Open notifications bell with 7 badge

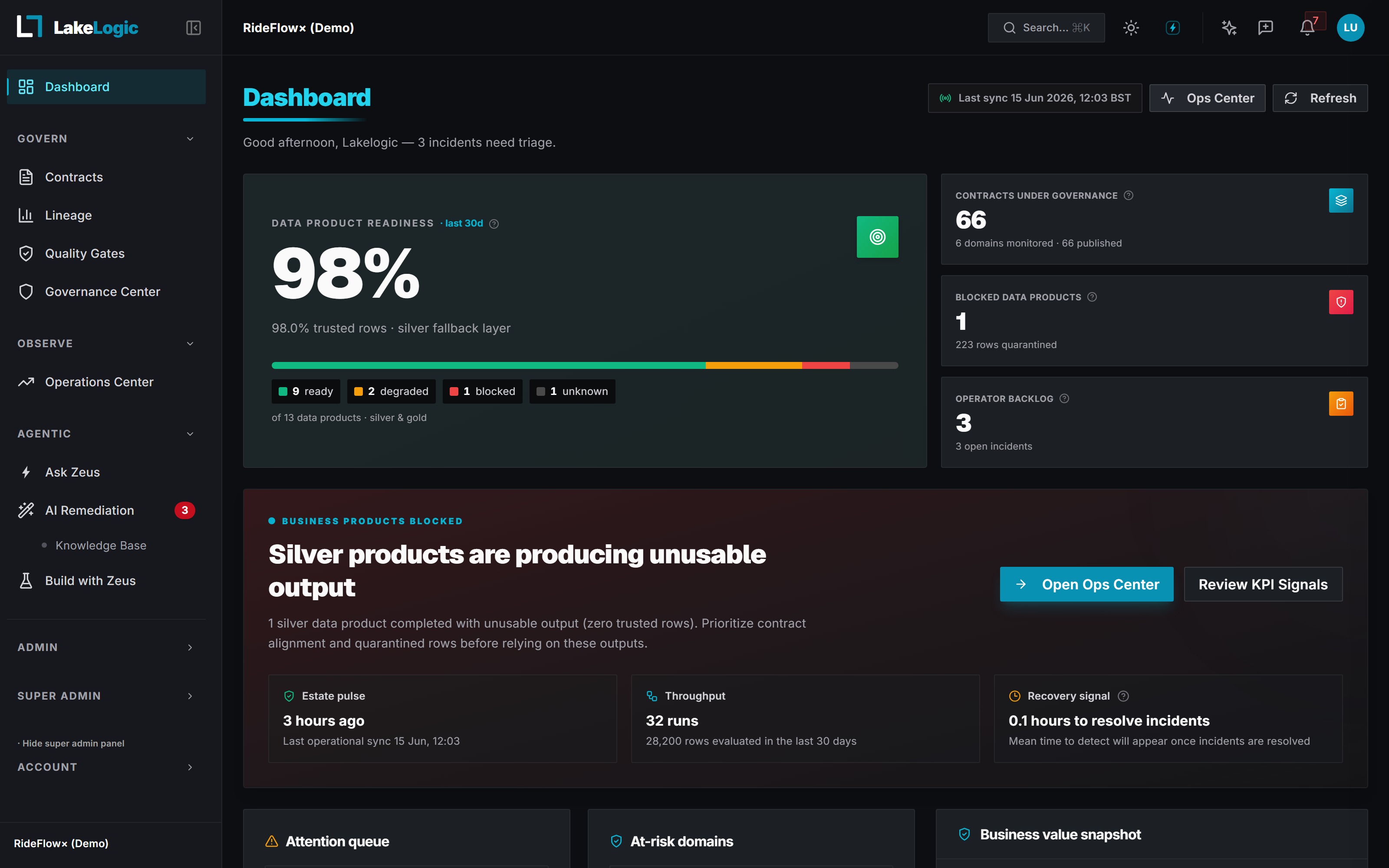[1308, 26]
